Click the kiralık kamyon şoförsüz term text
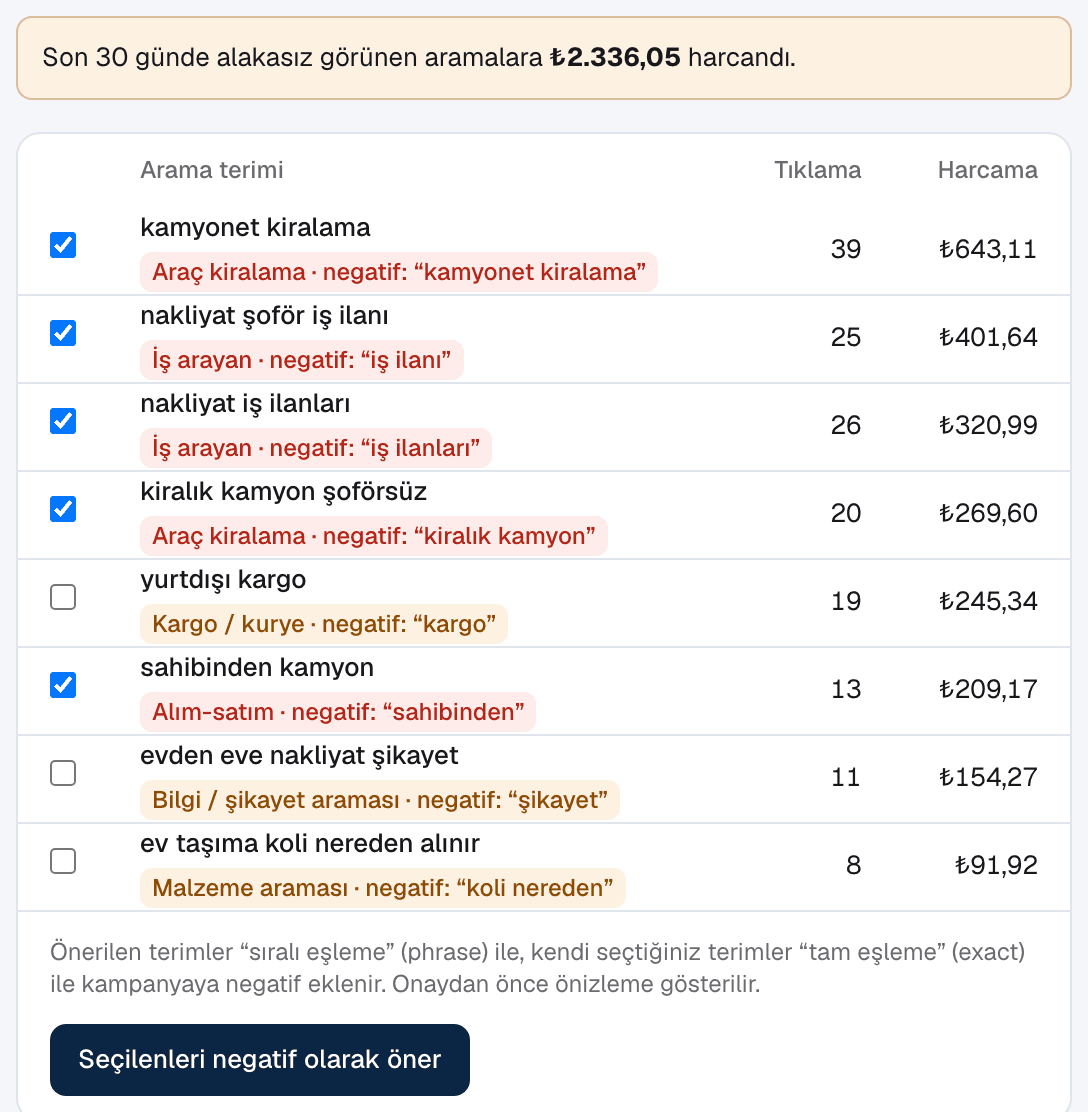Viewport: 1088px width, 1112px height. (x=284, y=491)
